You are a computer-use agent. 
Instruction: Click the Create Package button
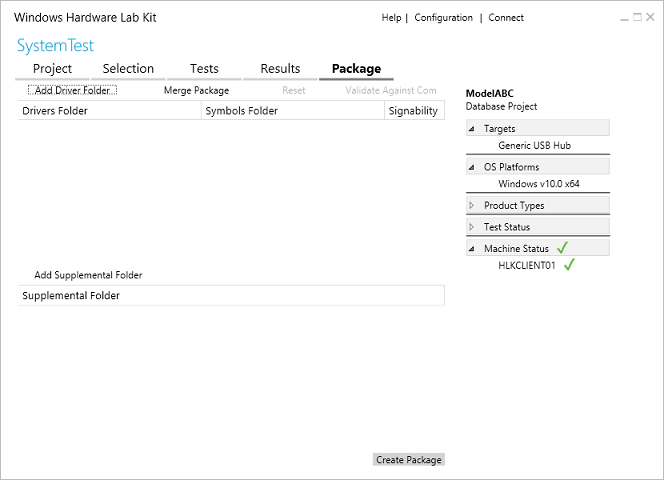(x=409, y=460)
